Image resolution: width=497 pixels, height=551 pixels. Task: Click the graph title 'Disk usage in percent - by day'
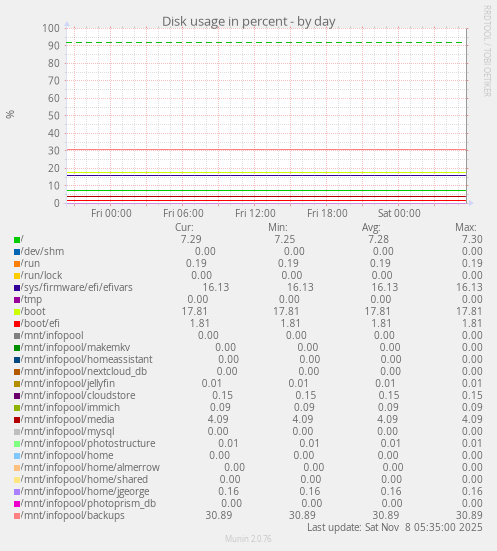point(248,21)
